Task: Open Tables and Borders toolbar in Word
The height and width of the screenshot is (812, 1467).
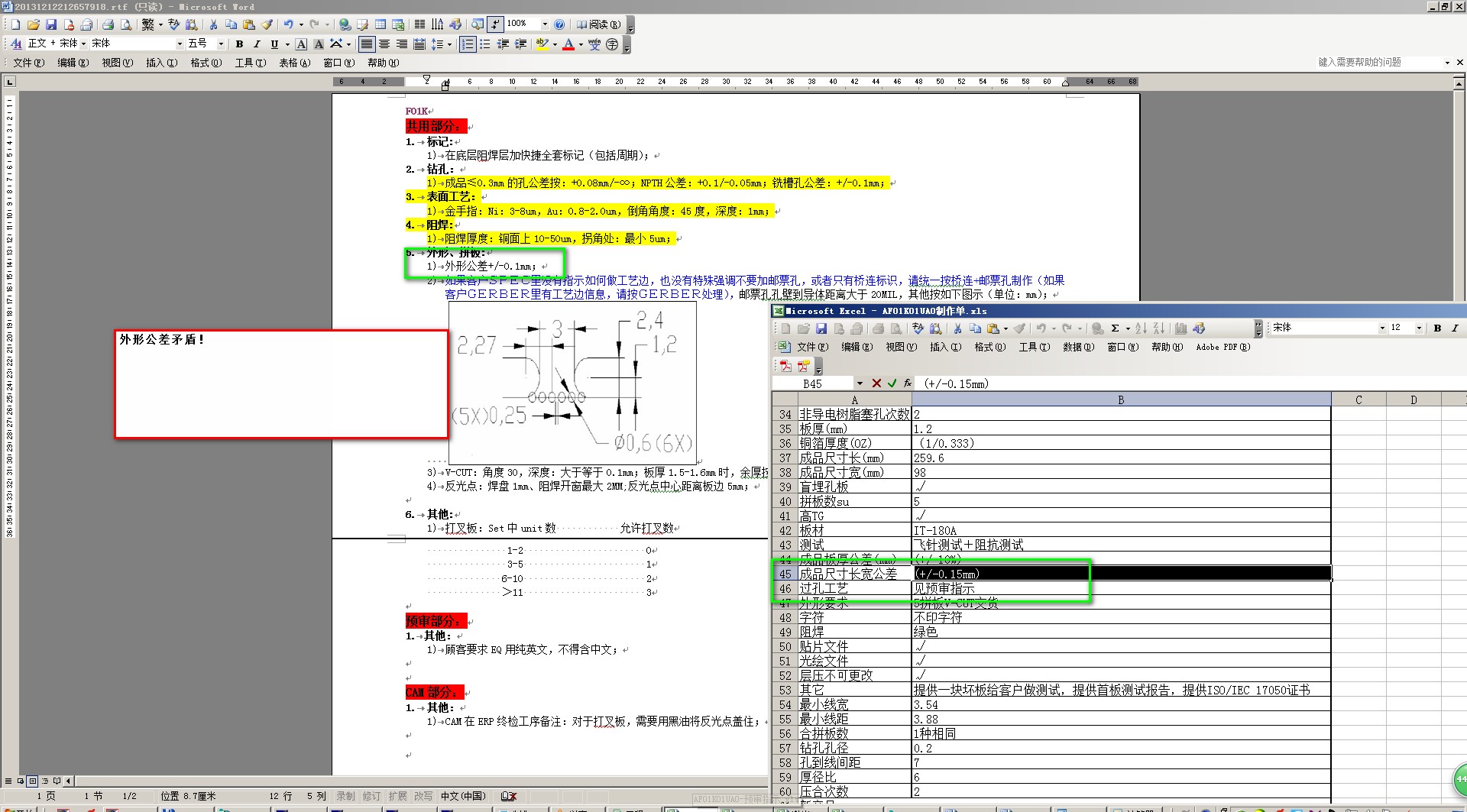Action: click(362, 24)
